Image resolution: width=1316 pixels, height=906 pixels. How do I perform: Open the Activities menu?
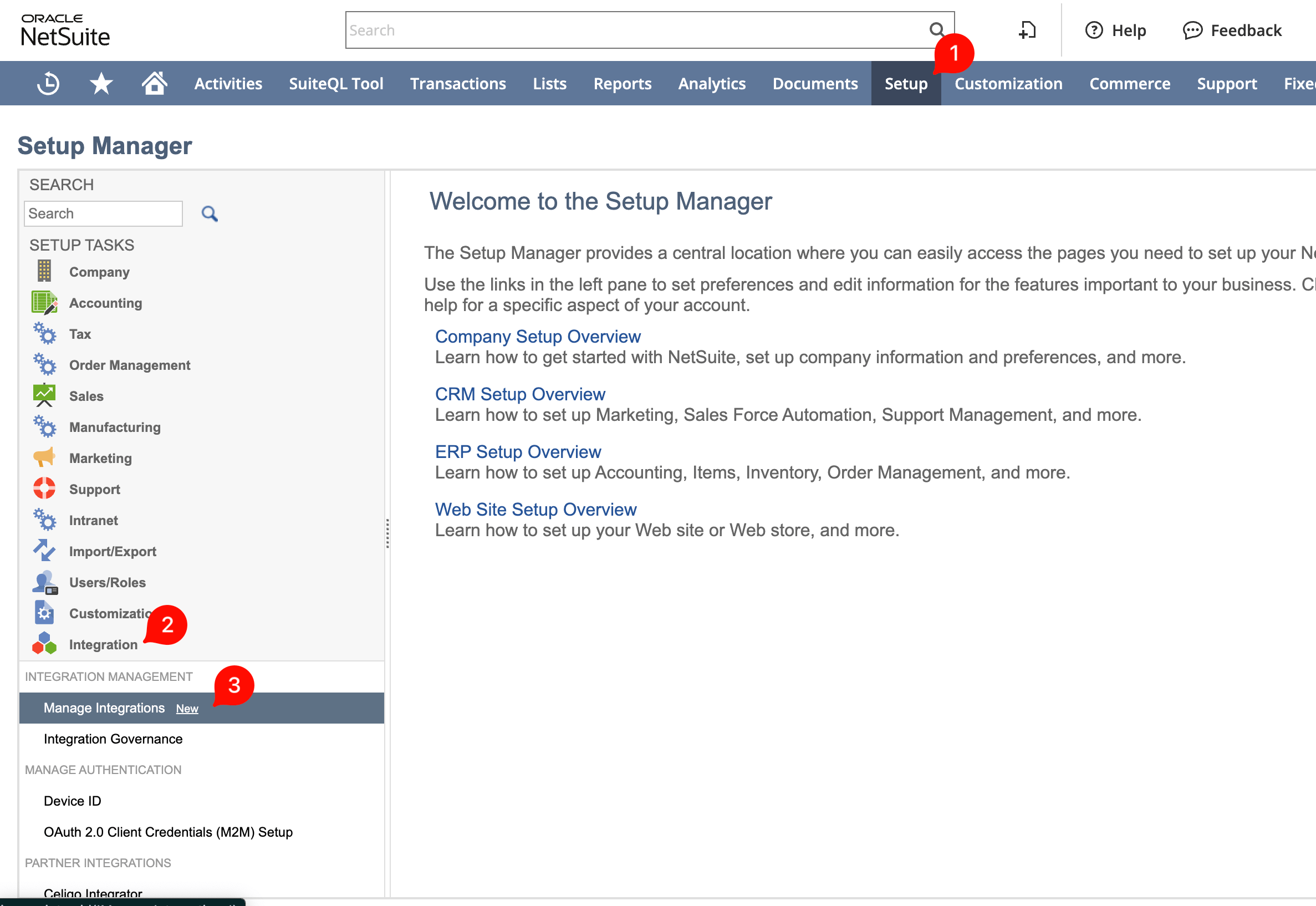click(x=228, y=83)
